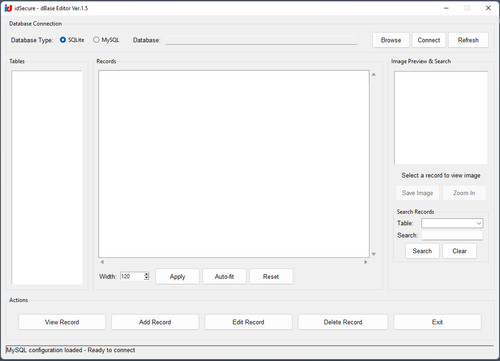Screen dimensions: 500x361
Task: Click the Add Record button
Action: [x=155, y=322]
